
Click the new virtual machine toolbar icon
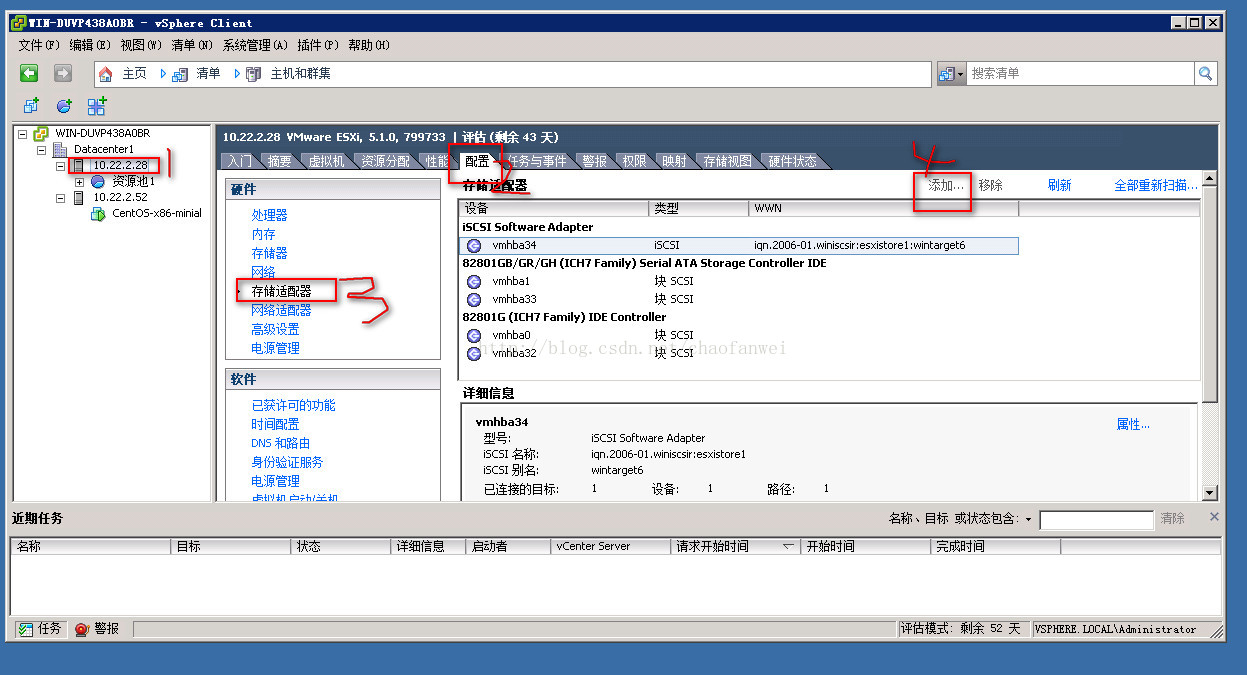click(x=31, y=106)
